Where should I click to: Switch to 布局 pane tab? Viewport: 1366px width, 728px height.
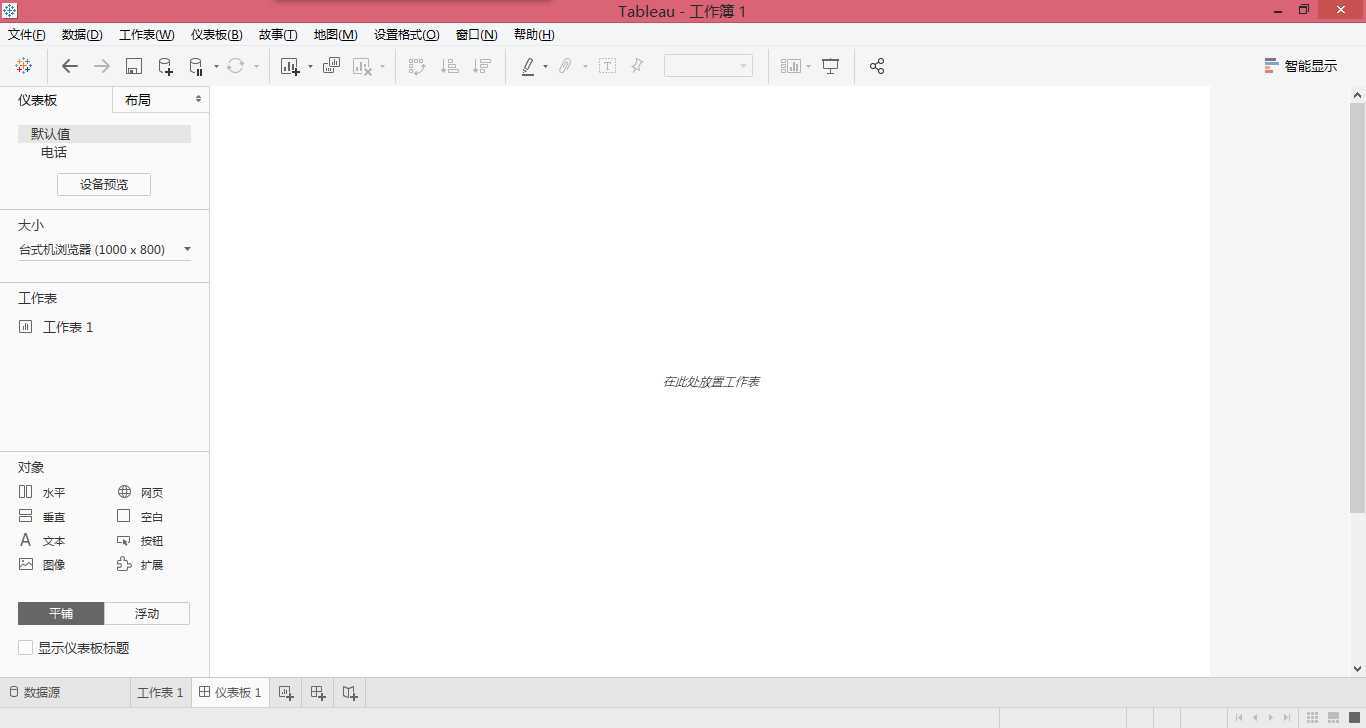(160, 100)
